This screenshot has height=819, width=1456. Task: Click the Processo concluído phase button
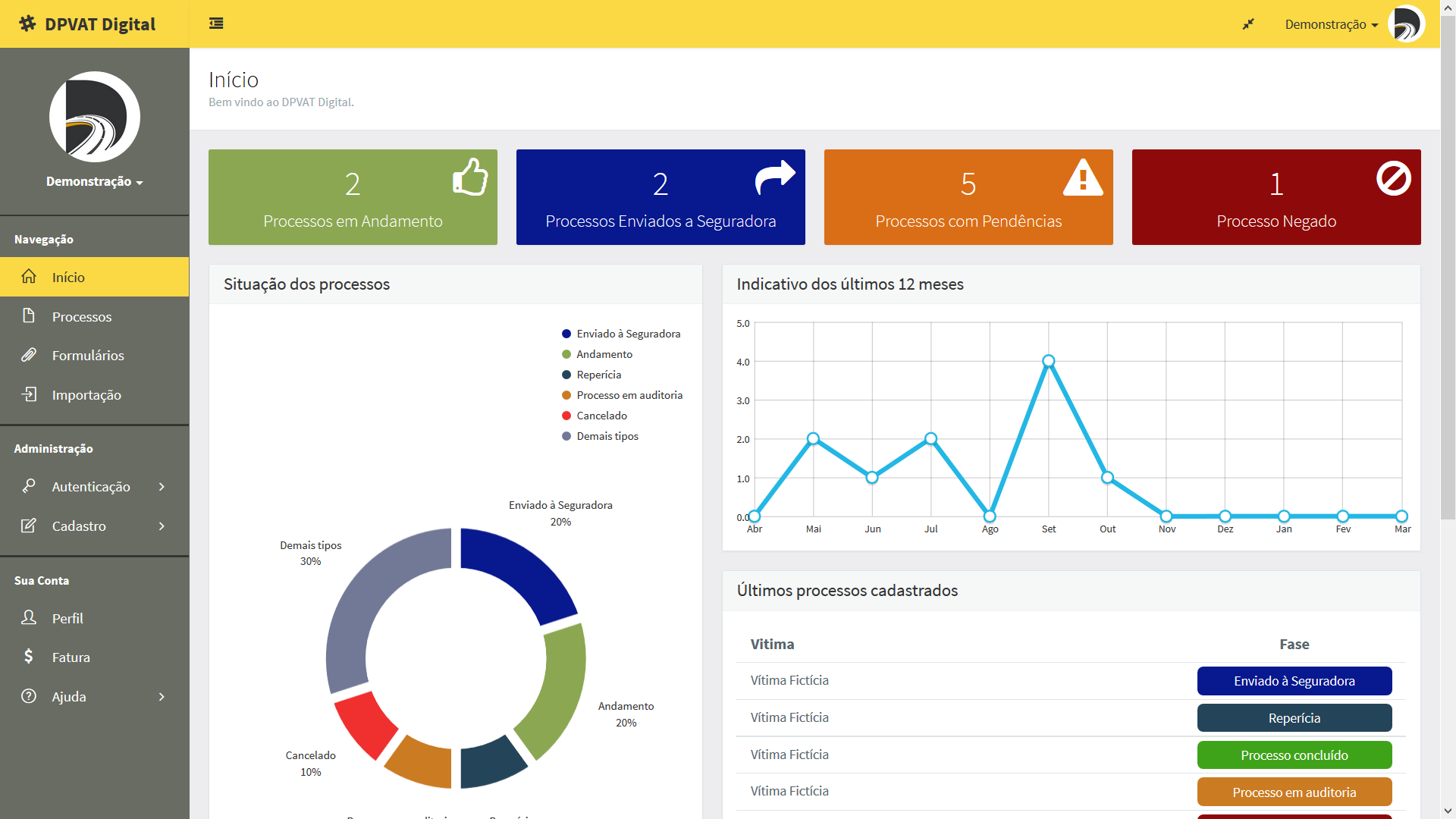[1294, 755]
